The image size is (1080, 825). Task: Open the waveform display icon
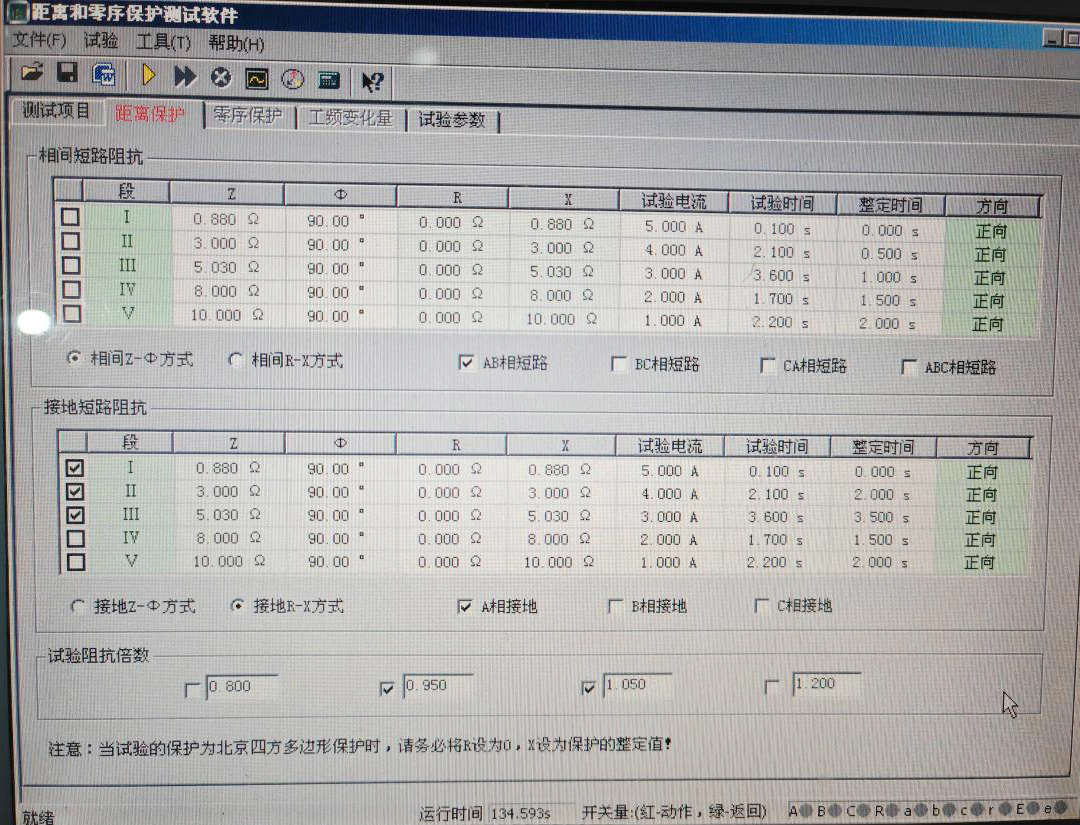(x=257, y=79)
